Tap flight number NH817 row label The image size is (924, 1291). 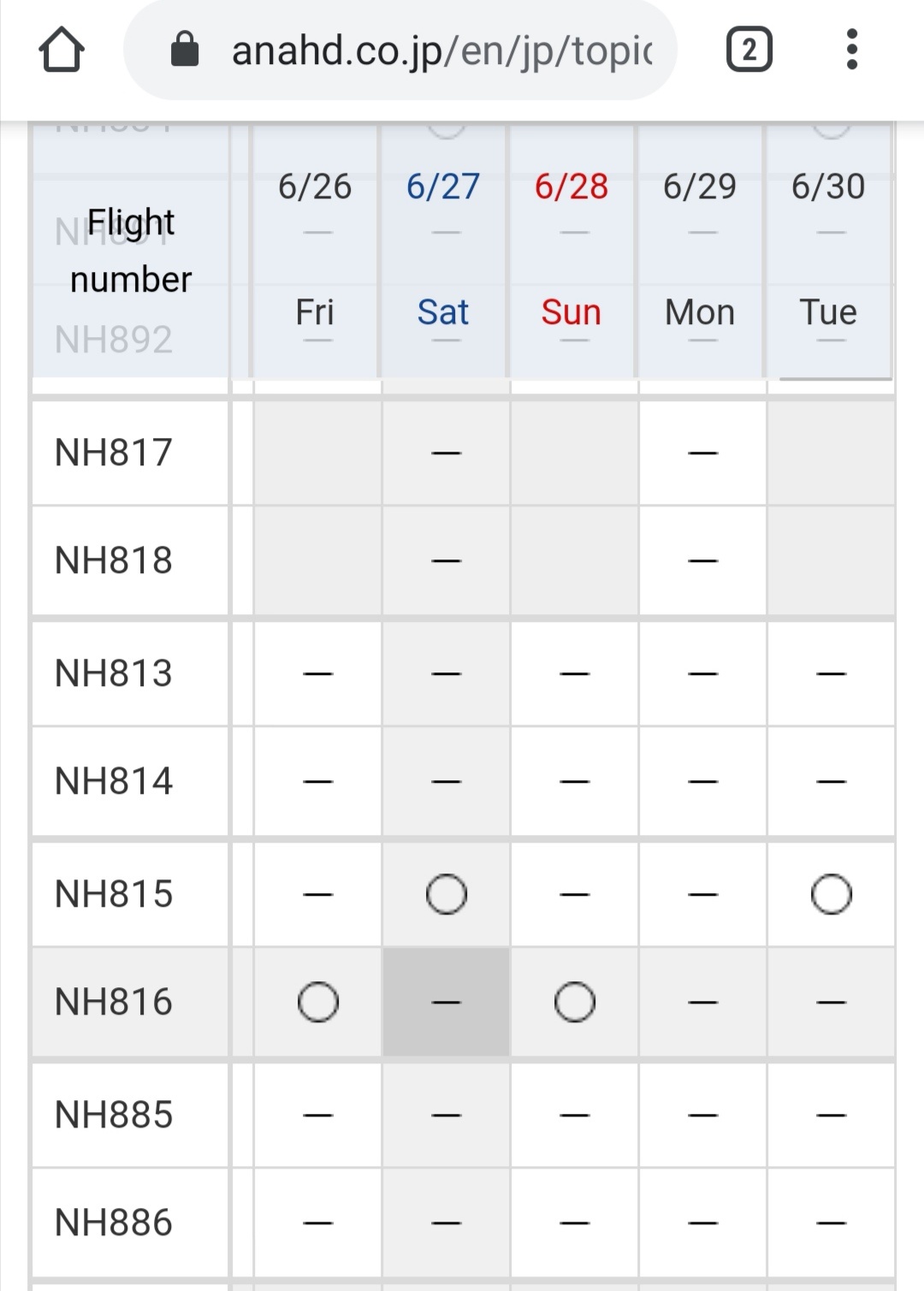[x=114, y=453]
